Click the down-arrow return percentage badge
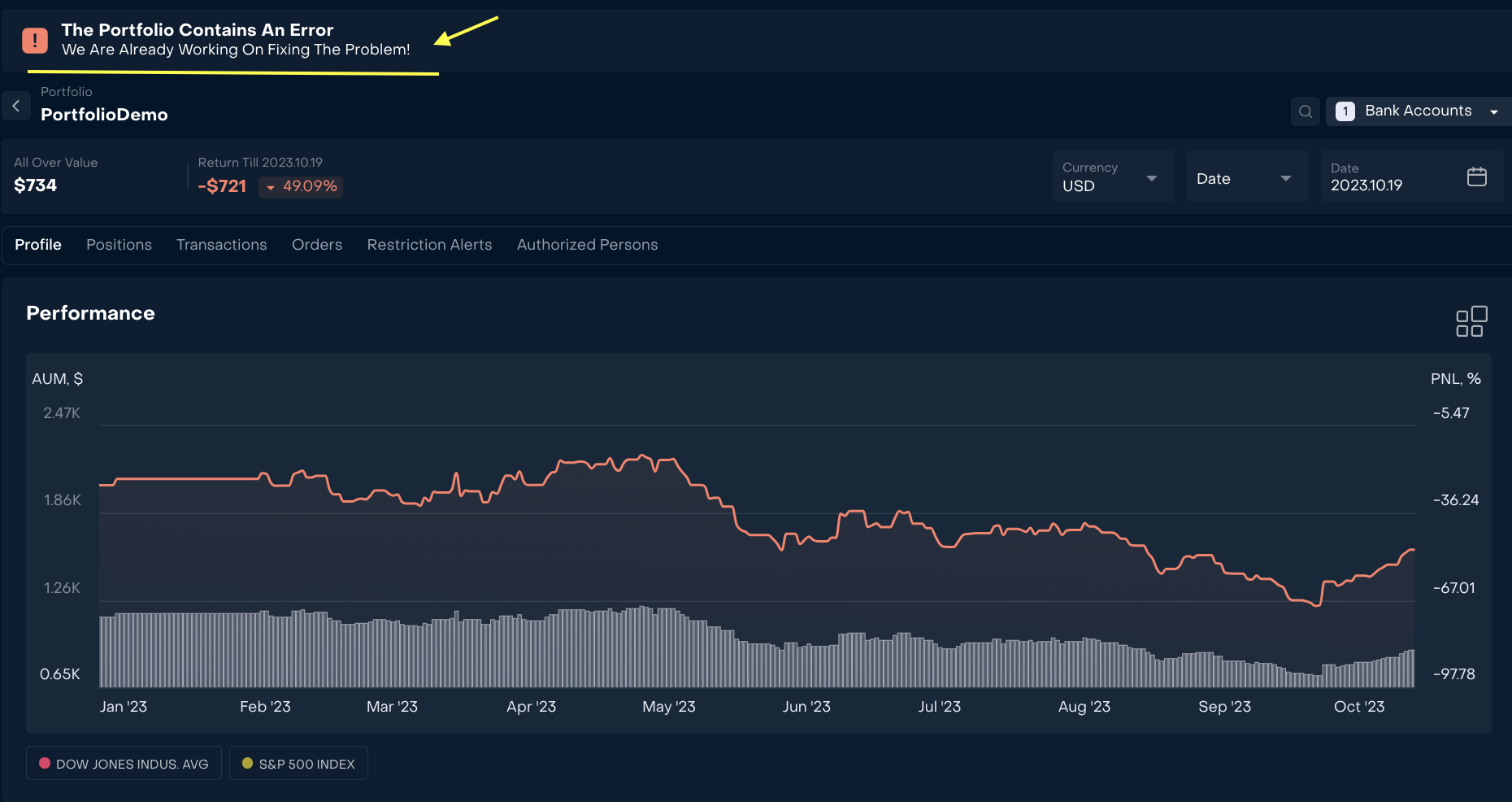Image resolution: width=1512 pixels, height=802 pixels. click(301, 187)
